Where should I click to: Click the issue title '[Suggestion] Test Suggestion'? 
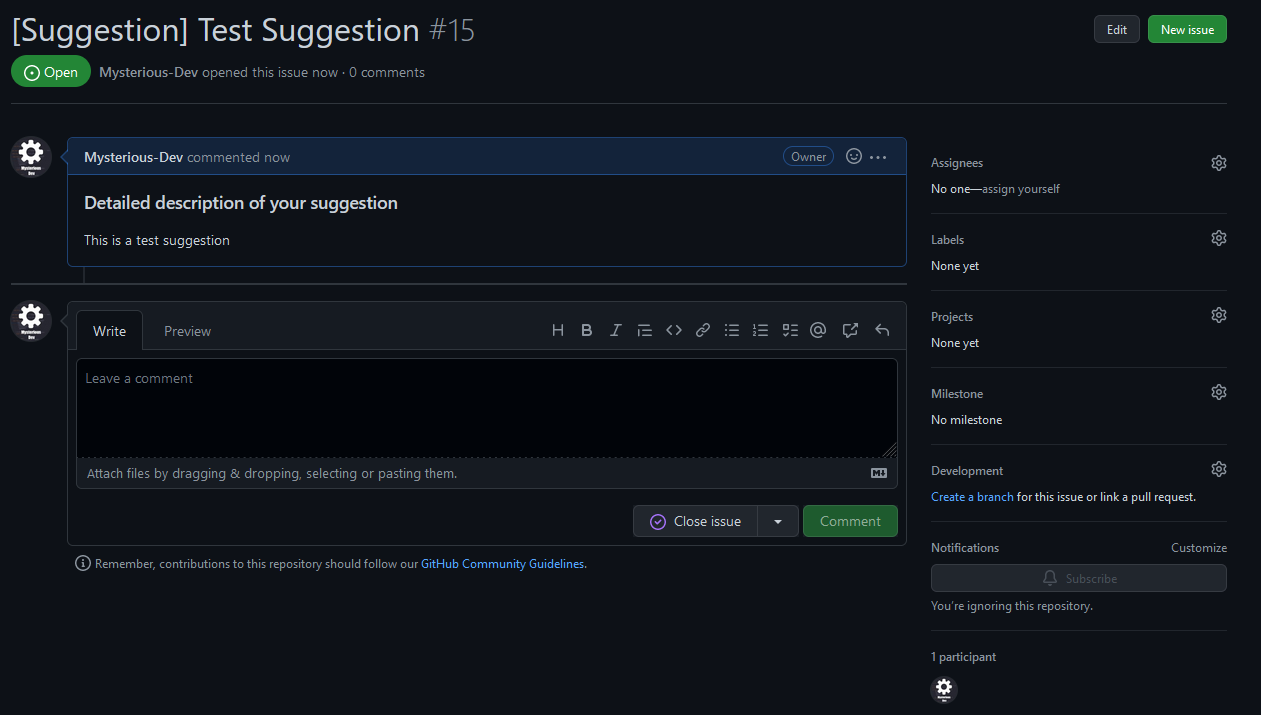click(215, 30)
